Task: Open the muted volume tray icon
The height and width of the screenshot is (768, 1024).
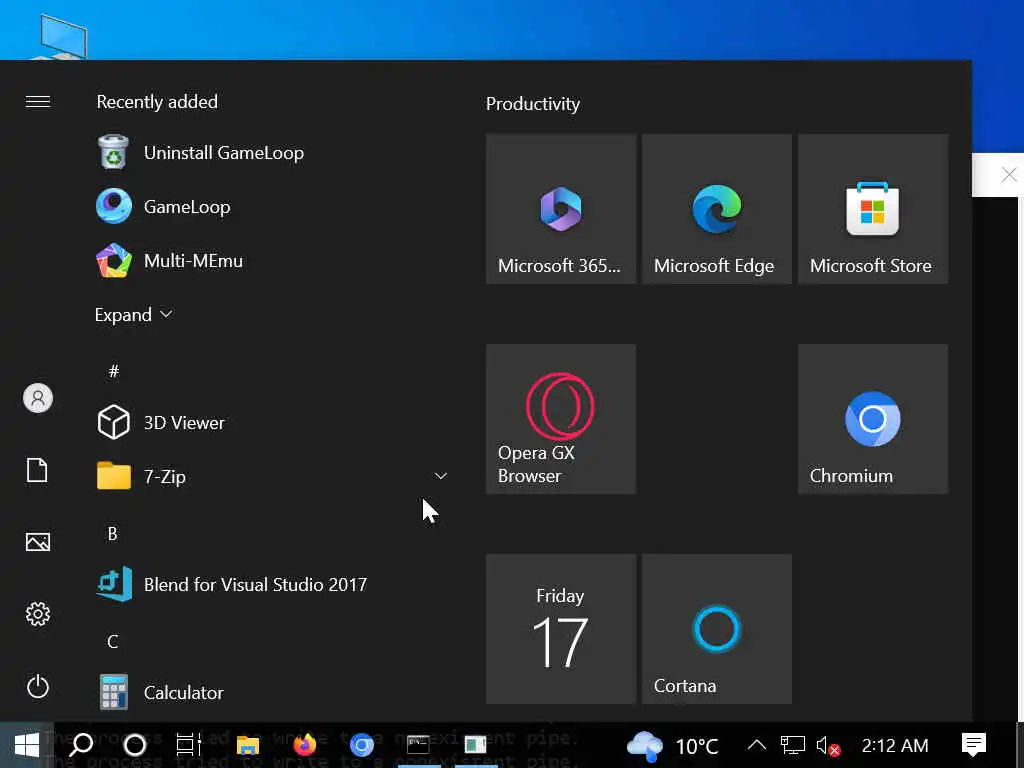Action: (827, 745)
